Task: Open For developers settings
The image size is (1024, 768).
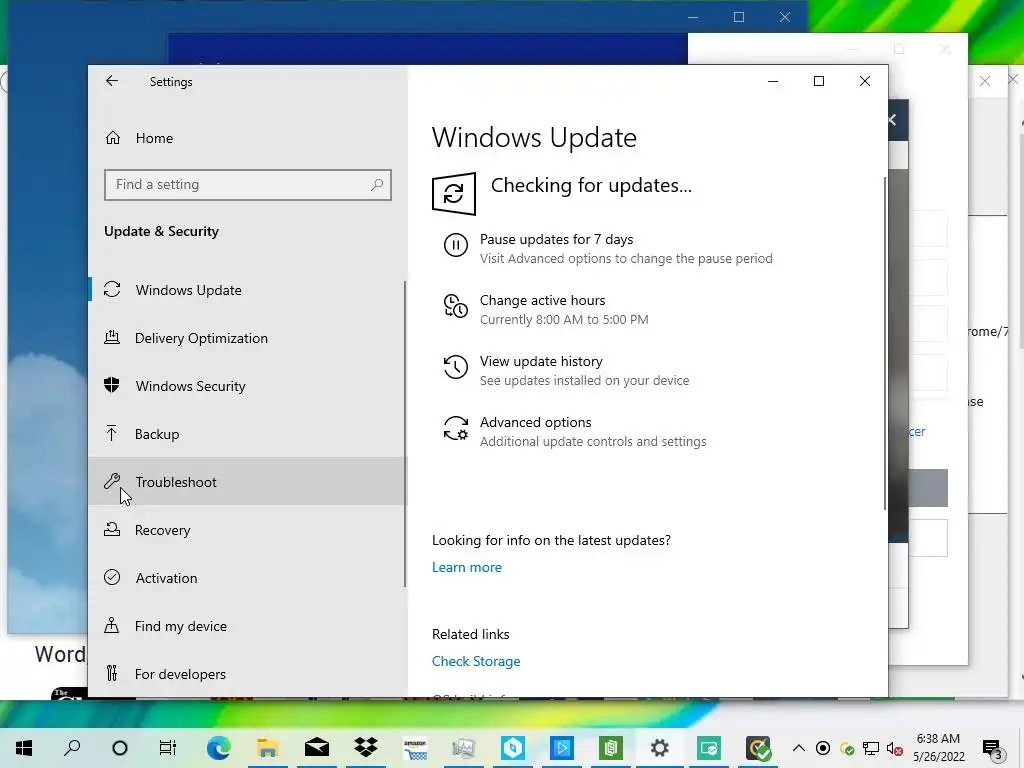Action: [x=247, y=674]
